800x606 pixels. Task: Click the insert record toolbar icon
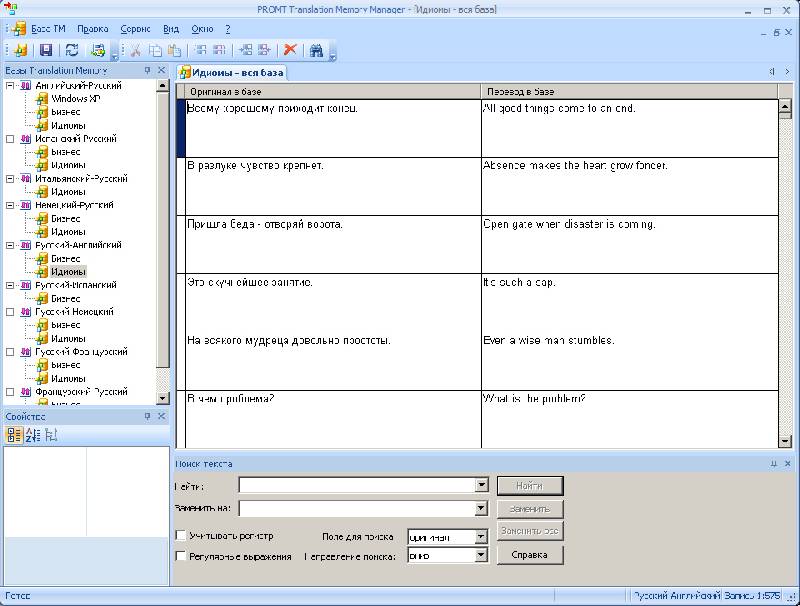(x=245, y=50)
